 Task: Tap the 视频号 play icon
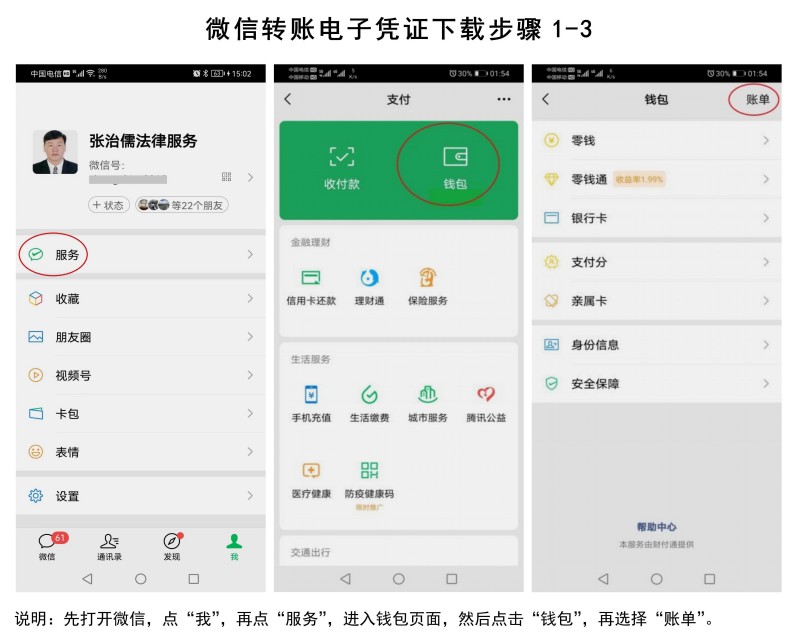(x=36, y=375)
